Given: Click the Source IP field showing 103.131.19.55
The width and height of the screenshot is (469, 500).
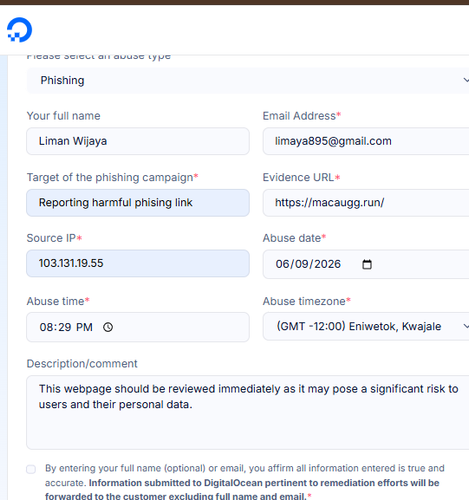Looking at the screenshot, I should coord(138,263).
